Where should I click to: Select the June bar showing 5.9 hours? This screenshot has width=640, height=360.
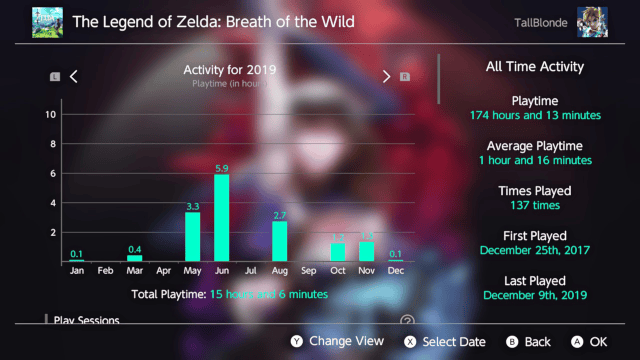click(222, 218)
